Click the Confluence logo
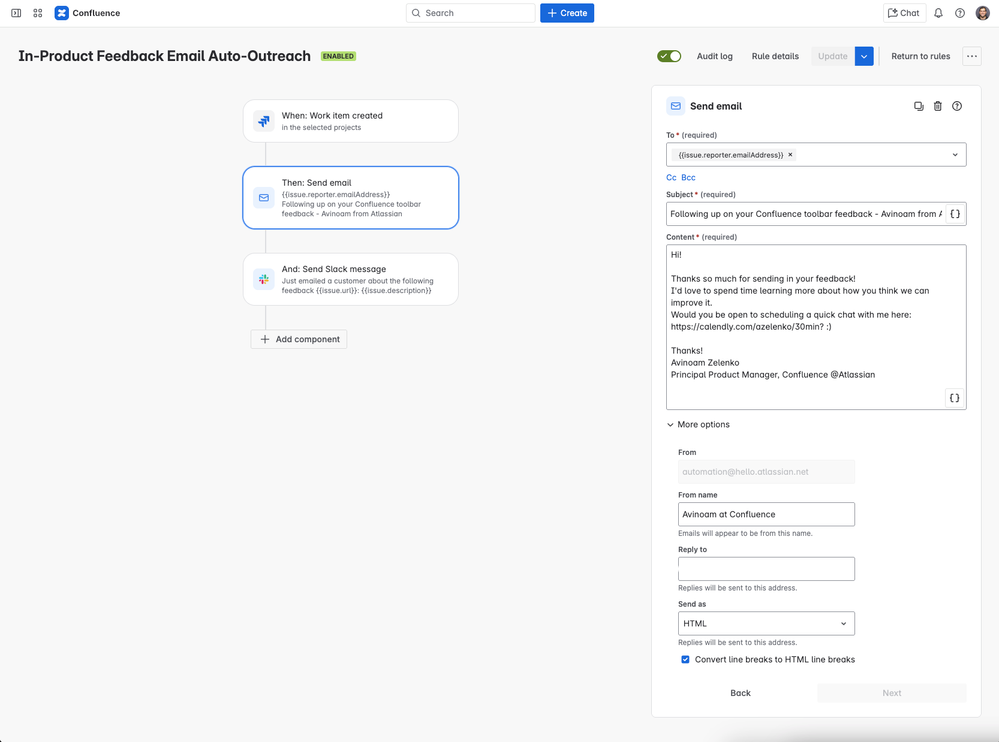Image resolution: width=999 pixels, height=742 pixels. coord(61,13)
